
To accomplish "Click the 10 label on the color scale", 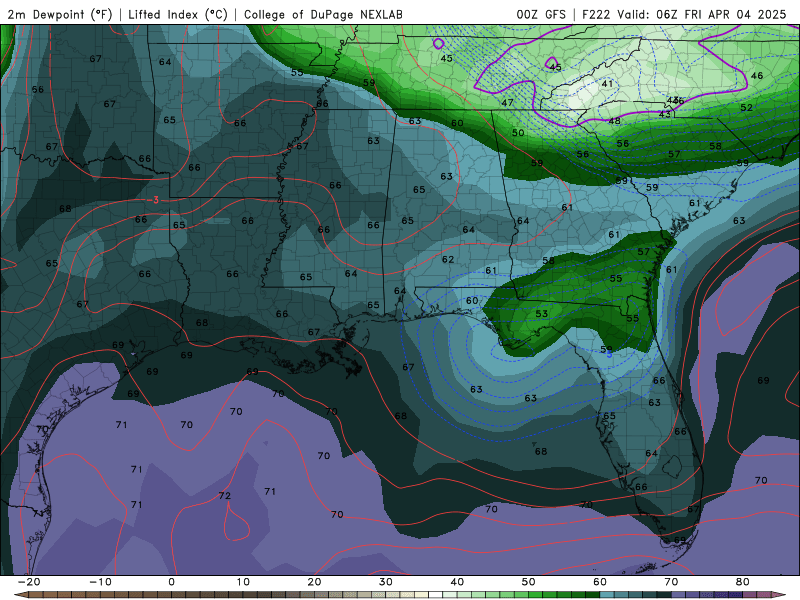I will (243, 582).
